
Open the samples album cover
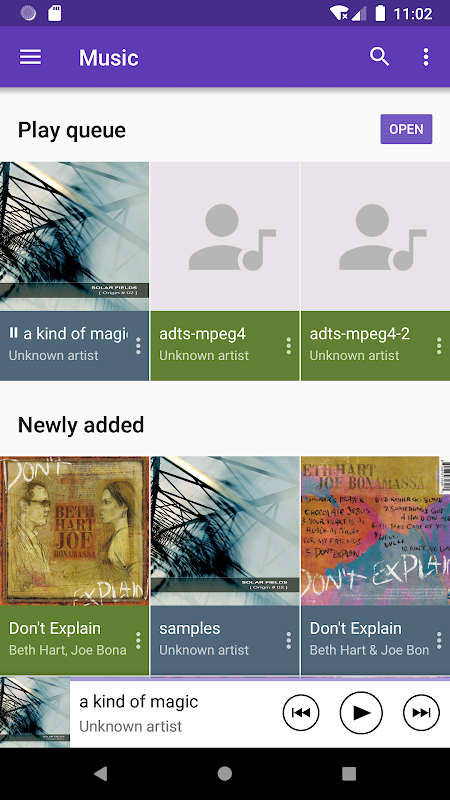point(225,531)
